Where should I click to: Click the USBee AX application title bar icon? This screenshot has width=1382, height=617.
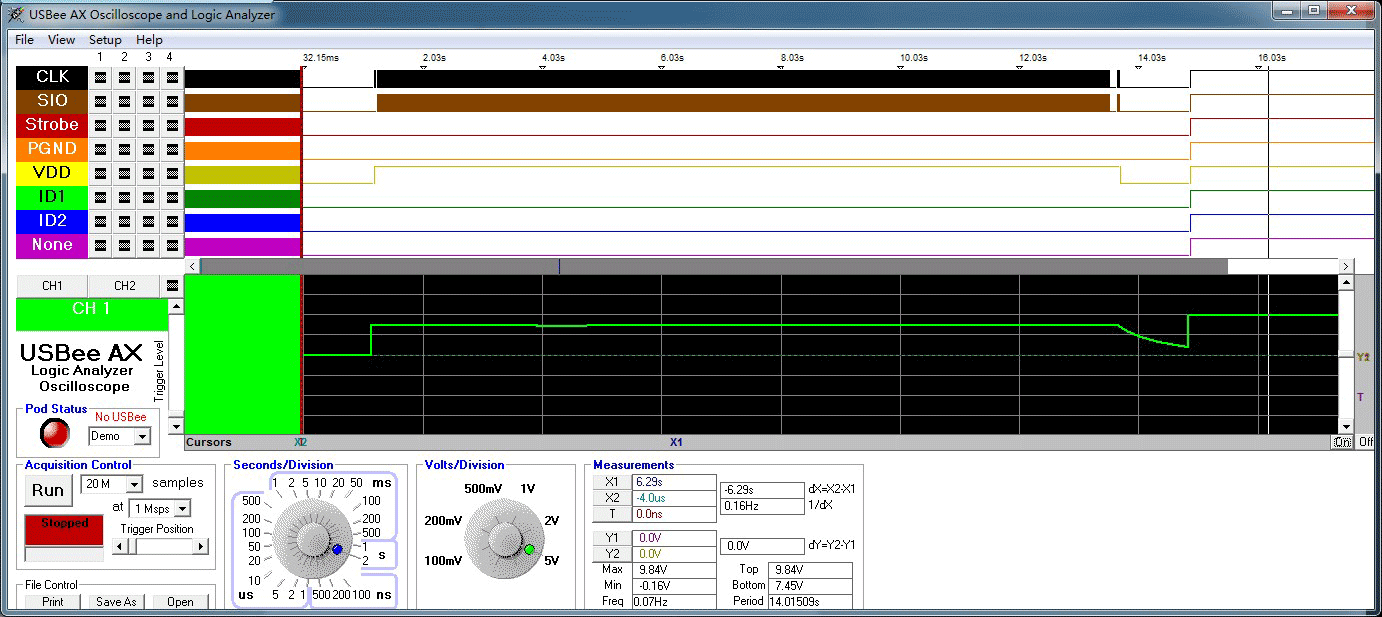[15, 14]
